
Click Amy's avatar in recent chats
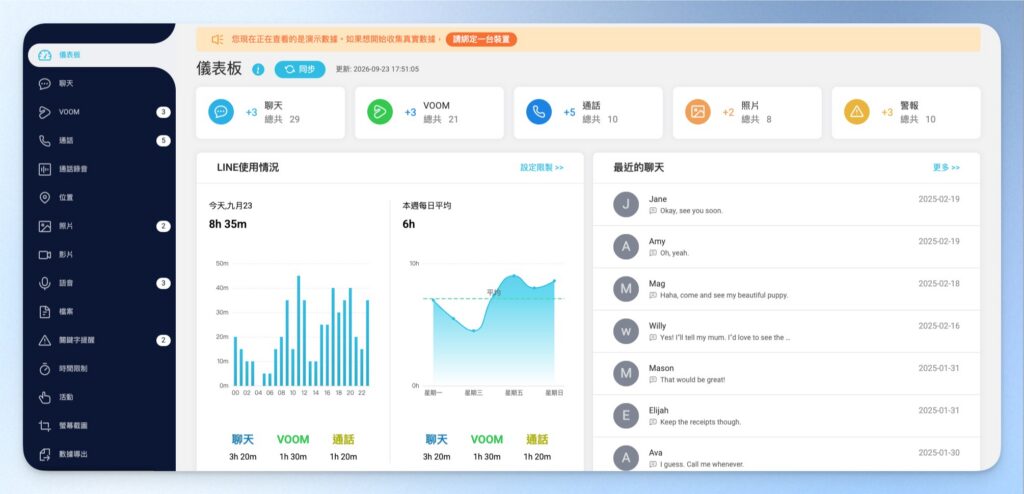(626, 247)
